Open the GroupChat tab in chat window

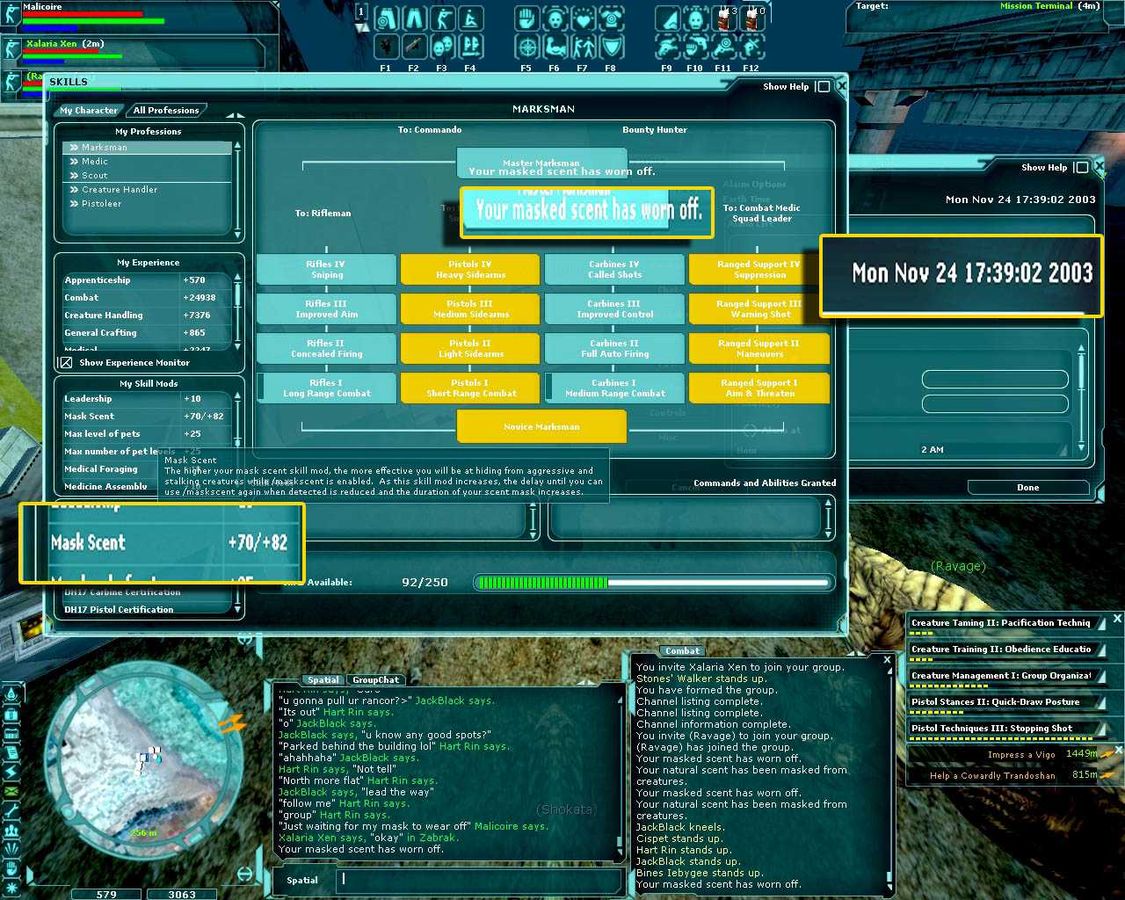point(376,680)
